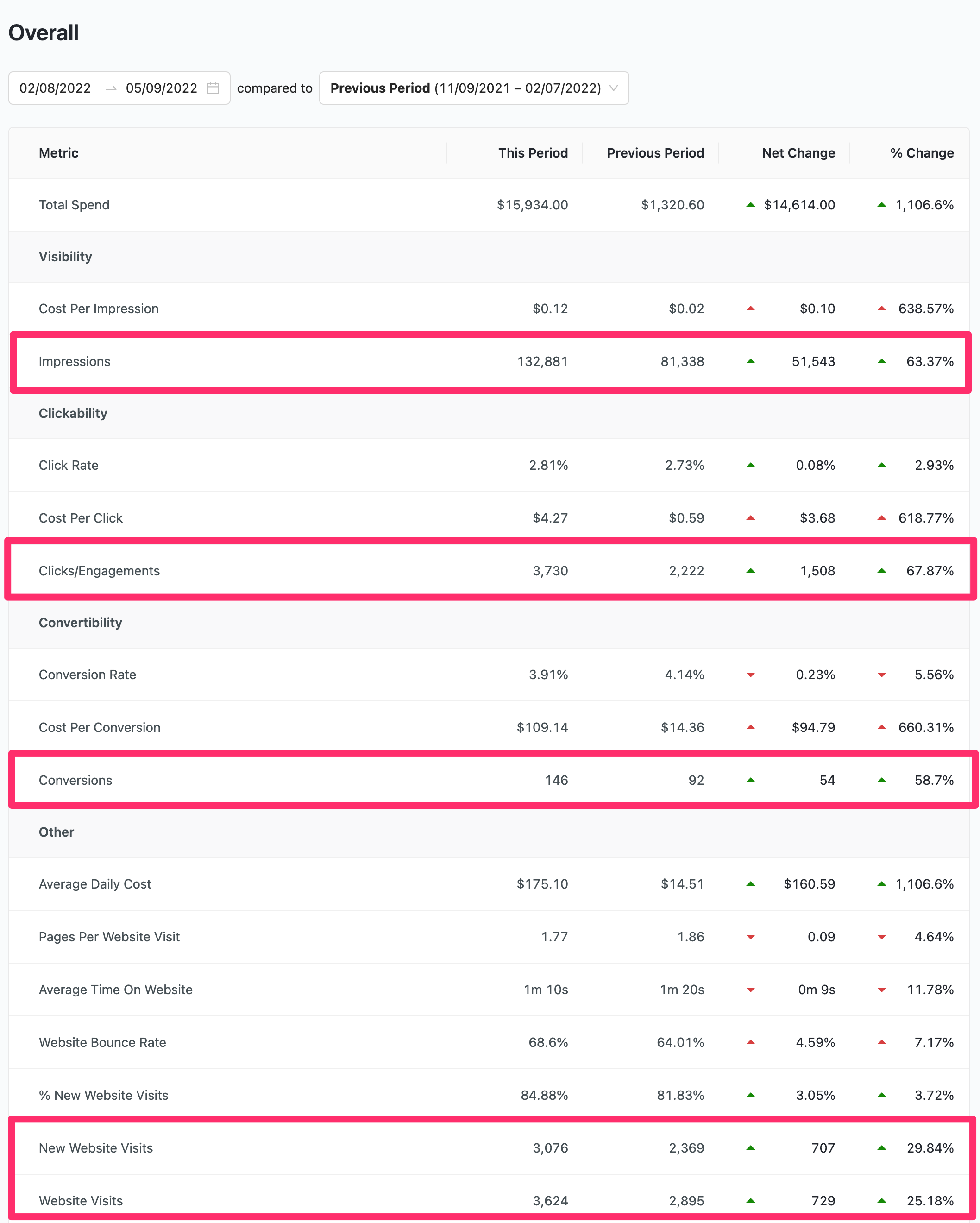The height and width of the screenshot is (1223, 980).
Task: Click the green arrow next to Impressions percent change
Action: pyautogui.click(x=881, y=361)
